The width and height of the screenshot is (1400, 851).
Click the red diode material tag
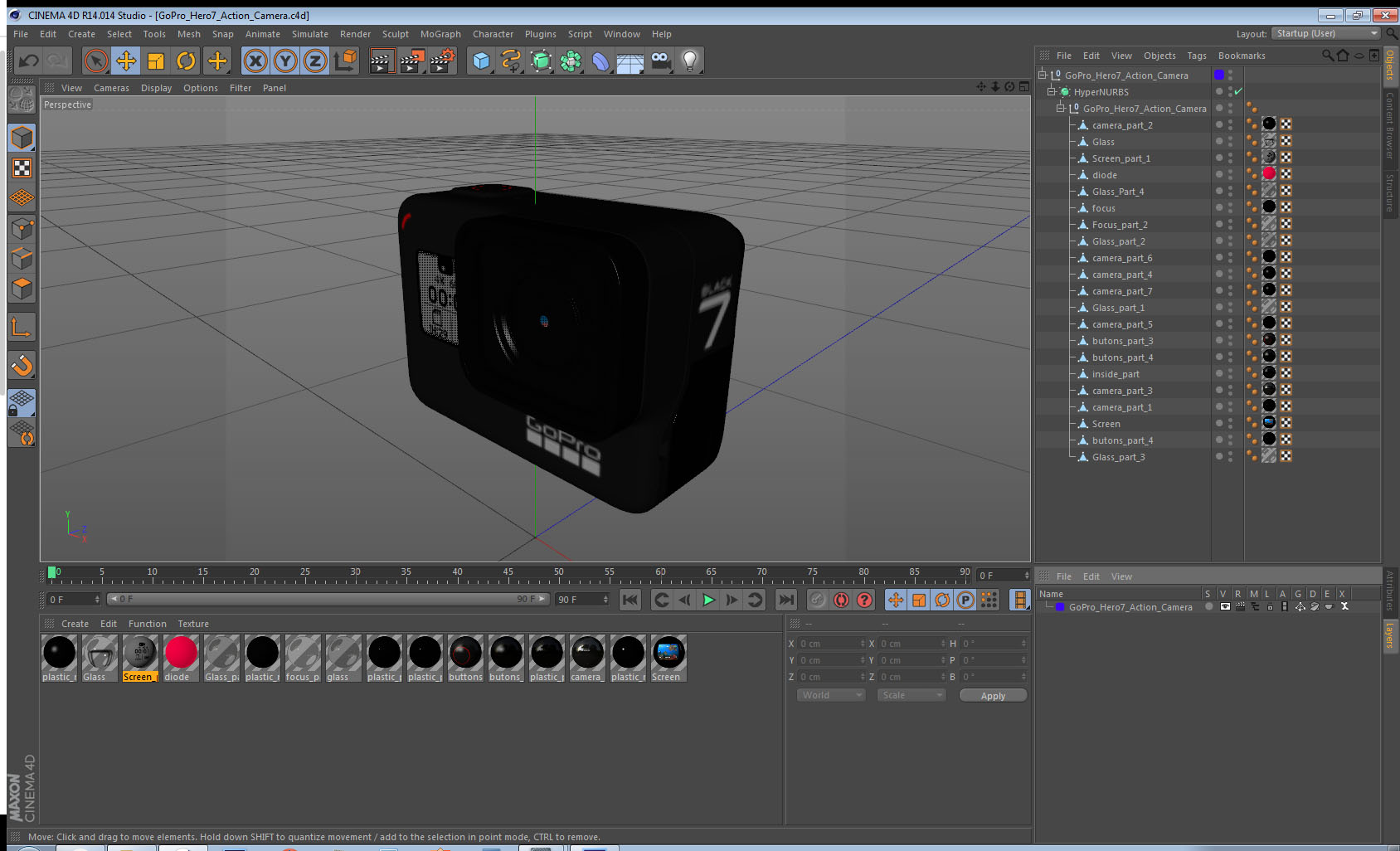[1269, 173]
